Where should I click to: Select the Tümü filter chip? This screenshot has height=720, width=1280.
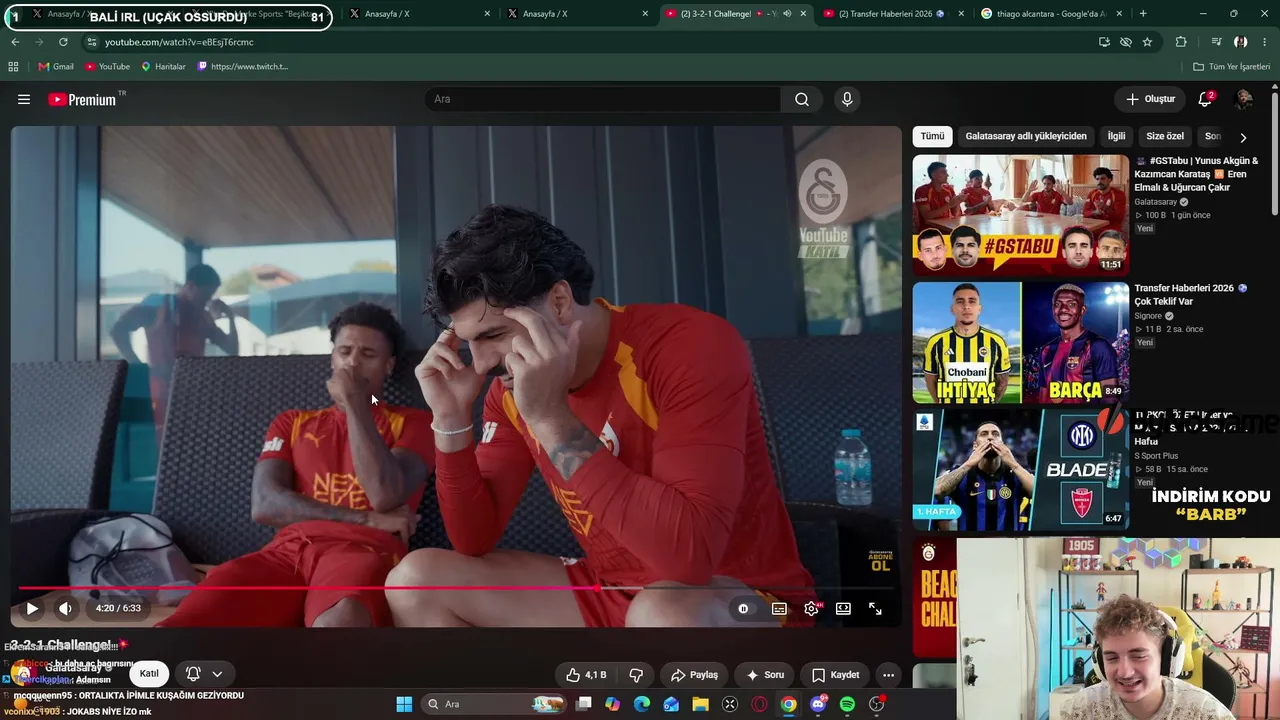click(x=932, y=136)
